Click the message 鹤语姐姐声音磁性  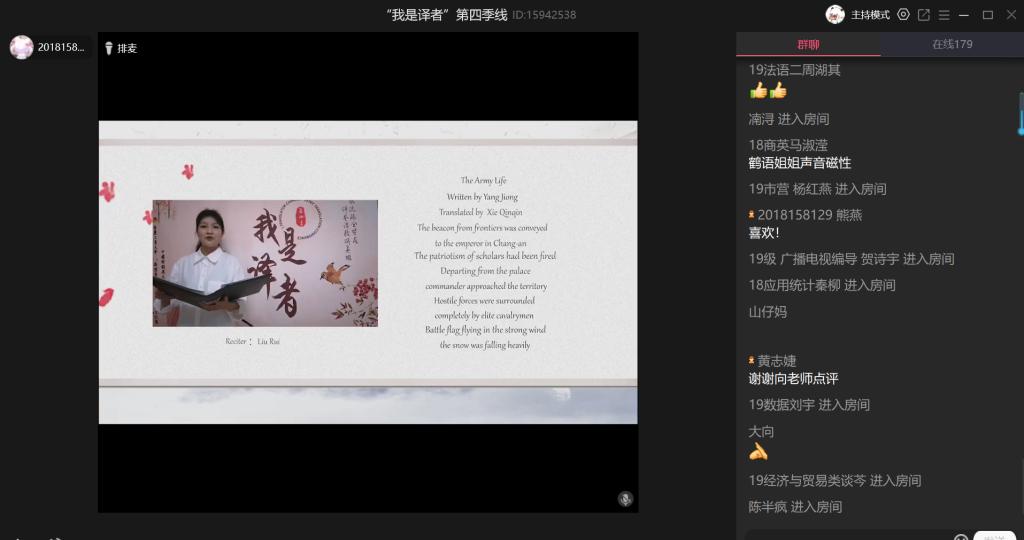(x=800, y=163)
